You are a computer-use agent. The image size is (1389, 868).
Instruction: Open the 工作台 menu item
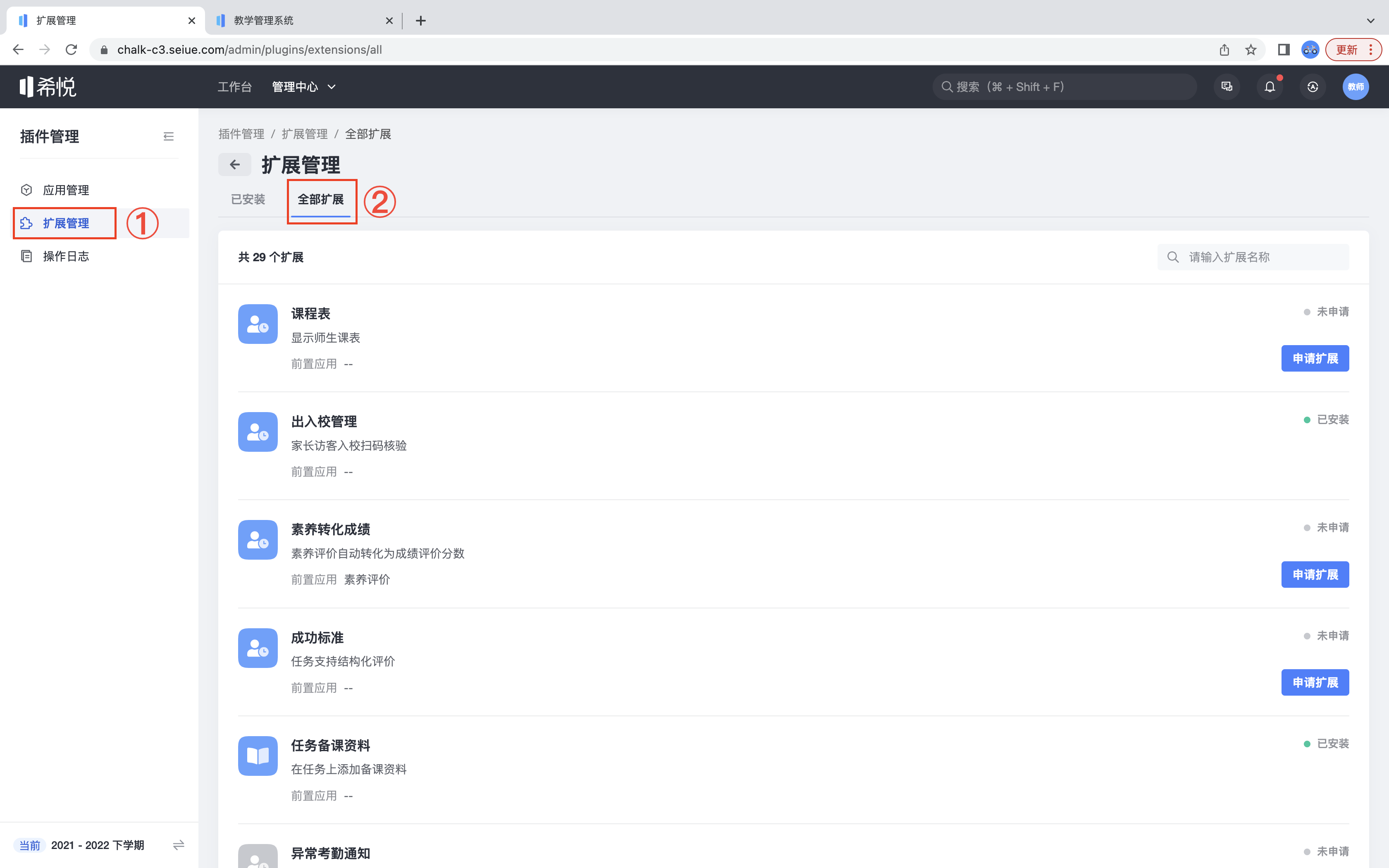(x=235, y=87)
